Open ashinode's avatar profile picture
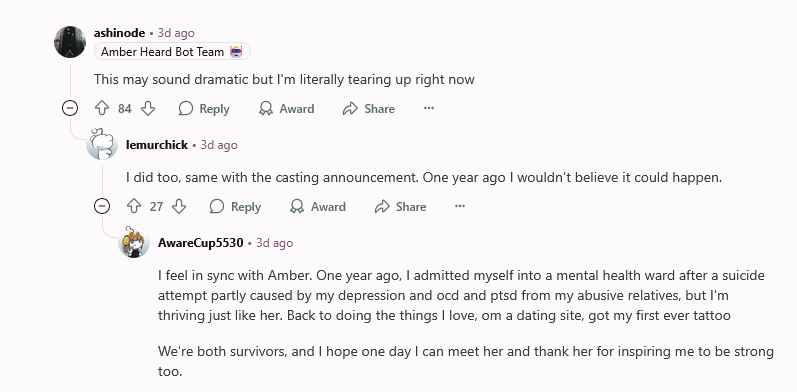The image size is (797, 392). pos(70,42)
